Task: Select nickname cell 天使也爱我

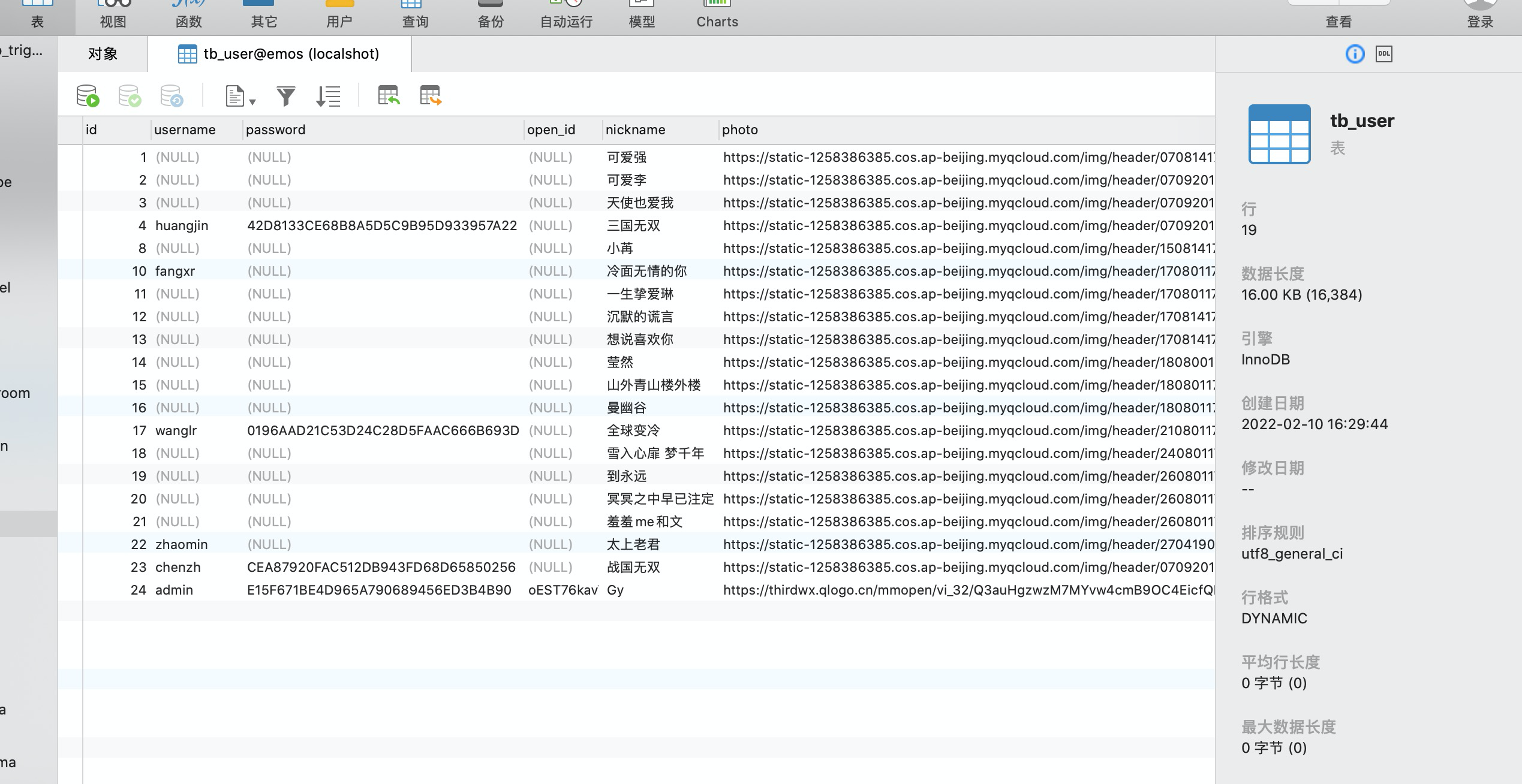Action: coord(660,203)
